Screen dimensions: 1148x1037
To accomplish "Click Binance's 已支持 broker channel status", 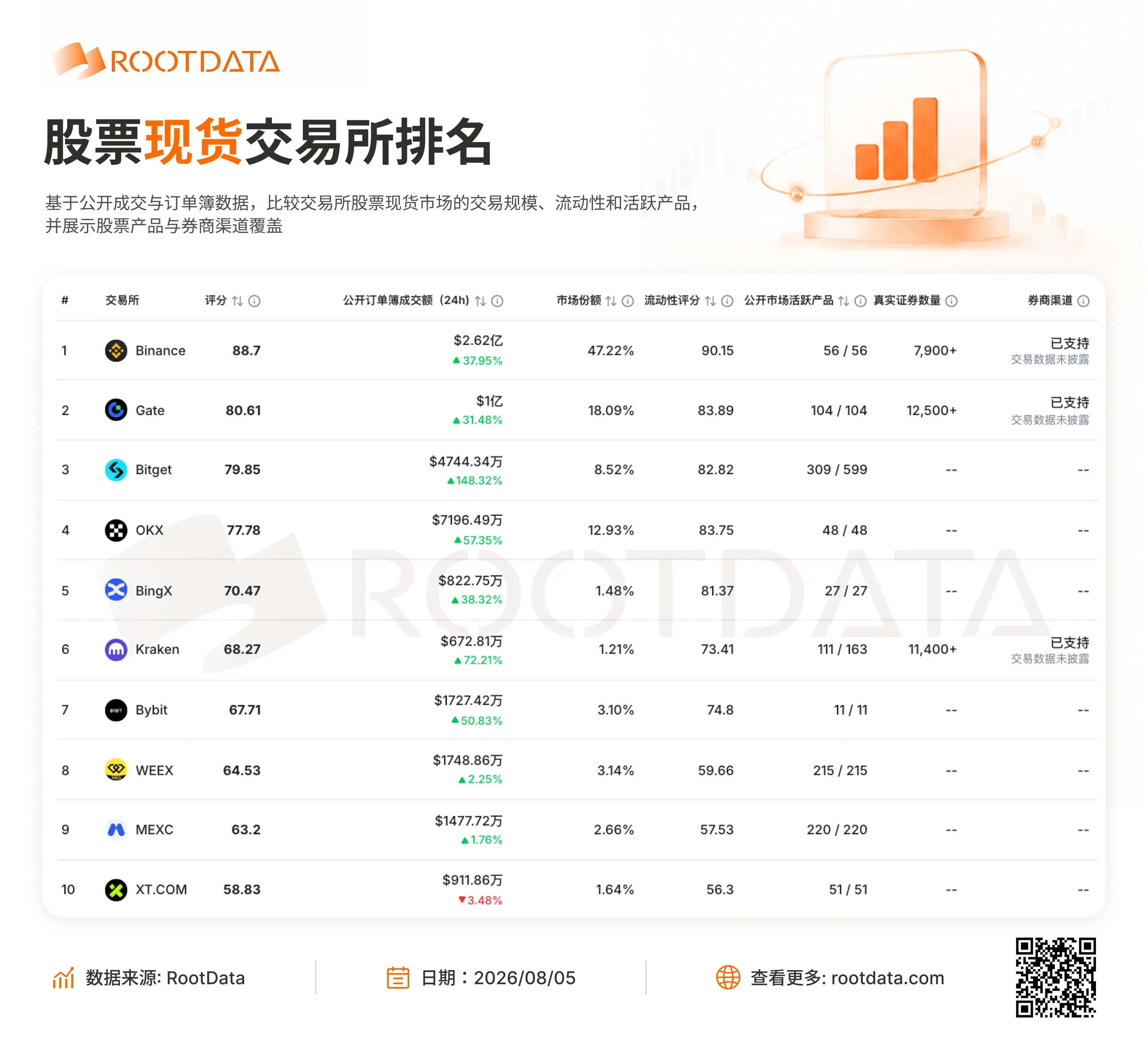I will coord(1069,343).
